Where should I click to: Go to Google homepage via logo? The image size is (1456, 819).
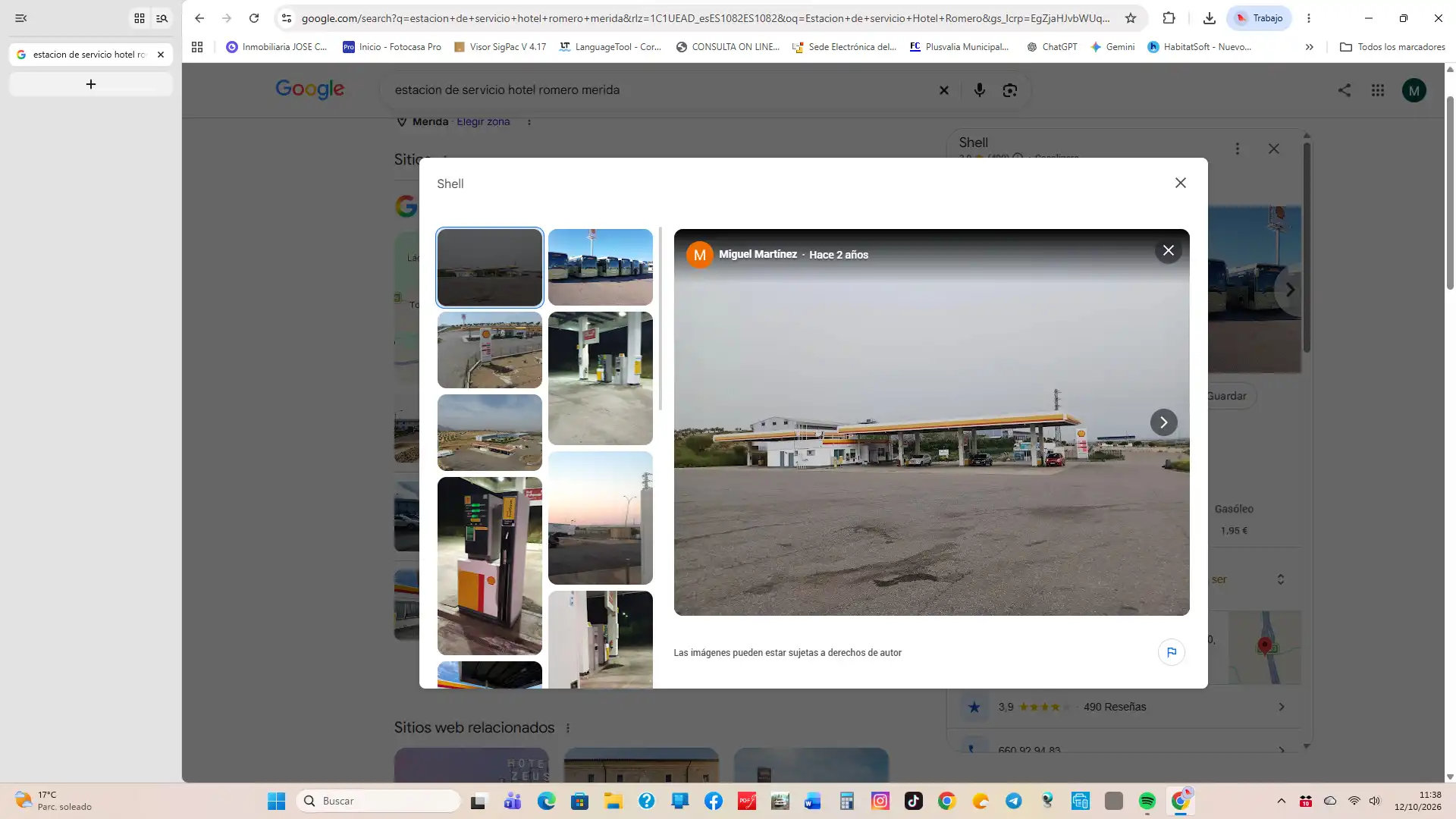pyautogui.click(x=309, y=89)
